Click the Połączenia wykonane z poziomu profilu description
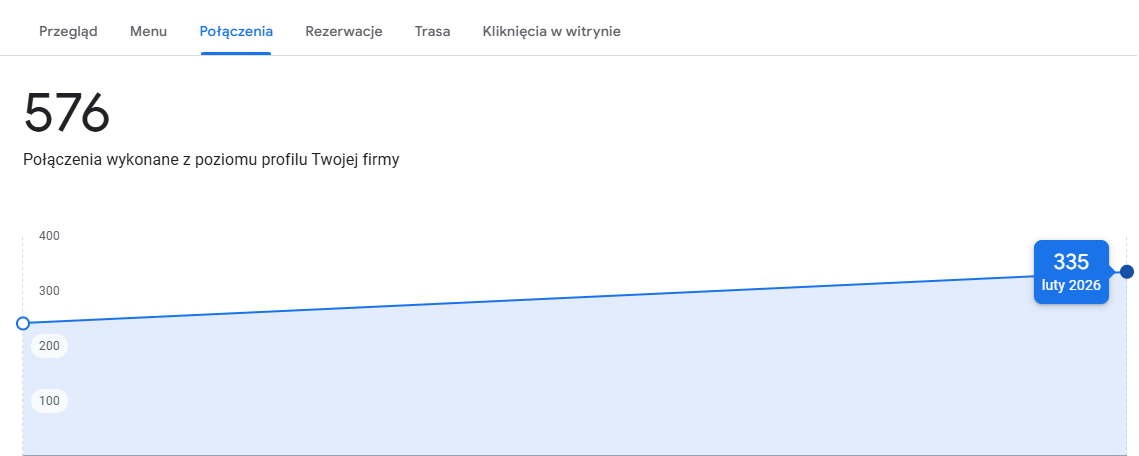 point(211,160)
